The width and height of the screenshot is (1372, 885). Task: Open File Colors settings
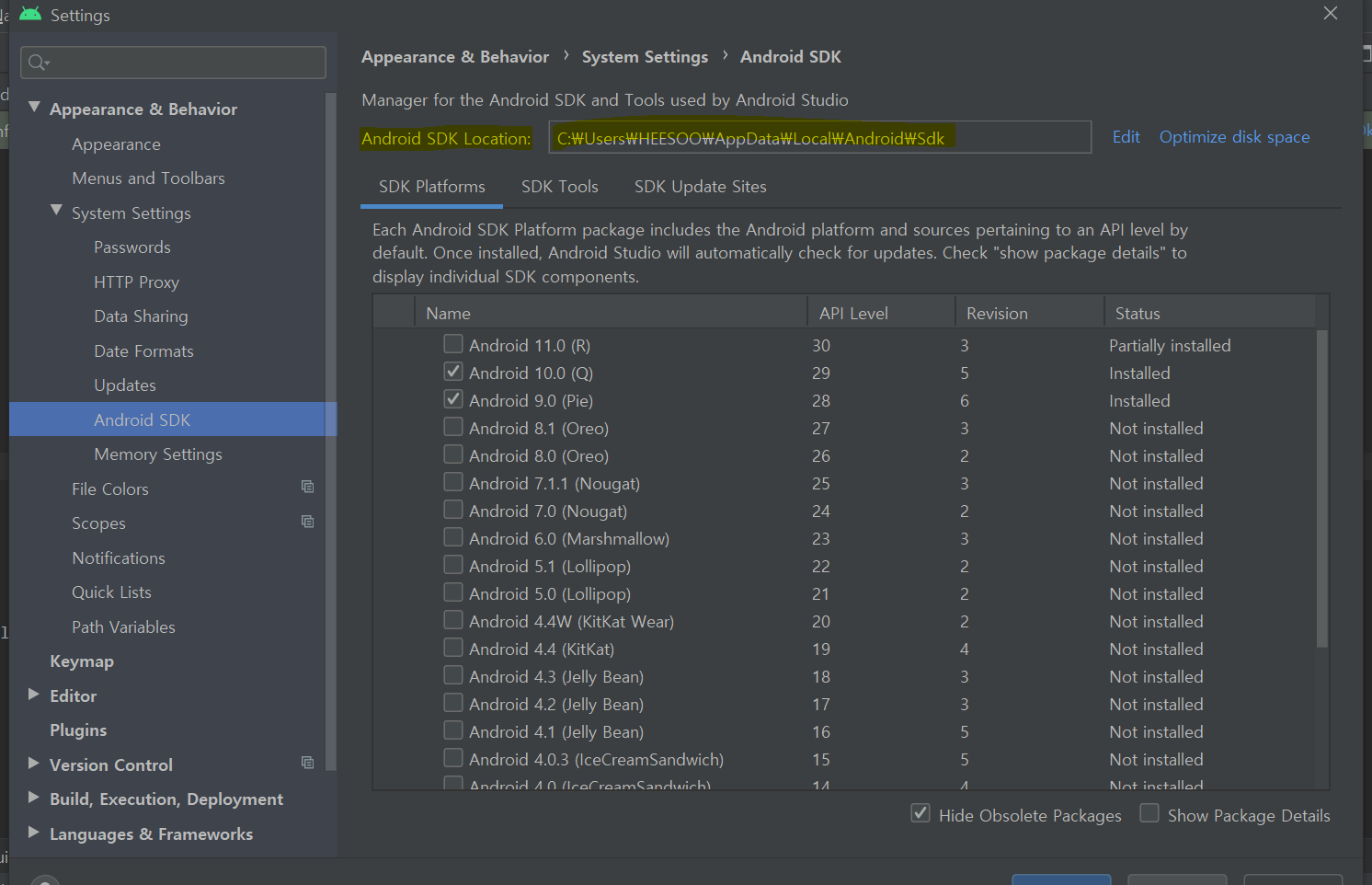(x=110, y=489)
